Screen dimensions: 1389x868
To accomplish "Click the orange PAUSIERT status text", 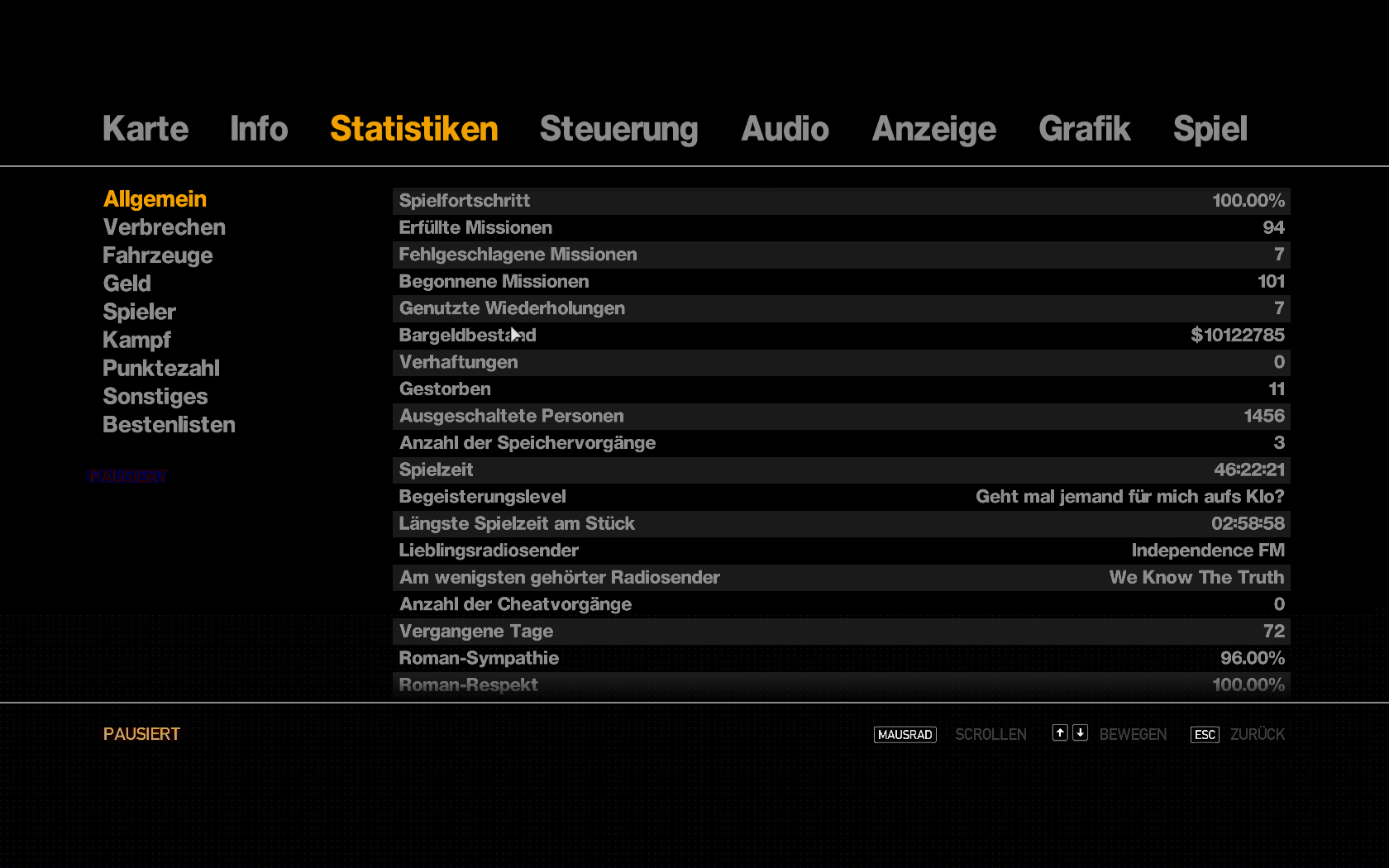I will click(x=141, y=734).
